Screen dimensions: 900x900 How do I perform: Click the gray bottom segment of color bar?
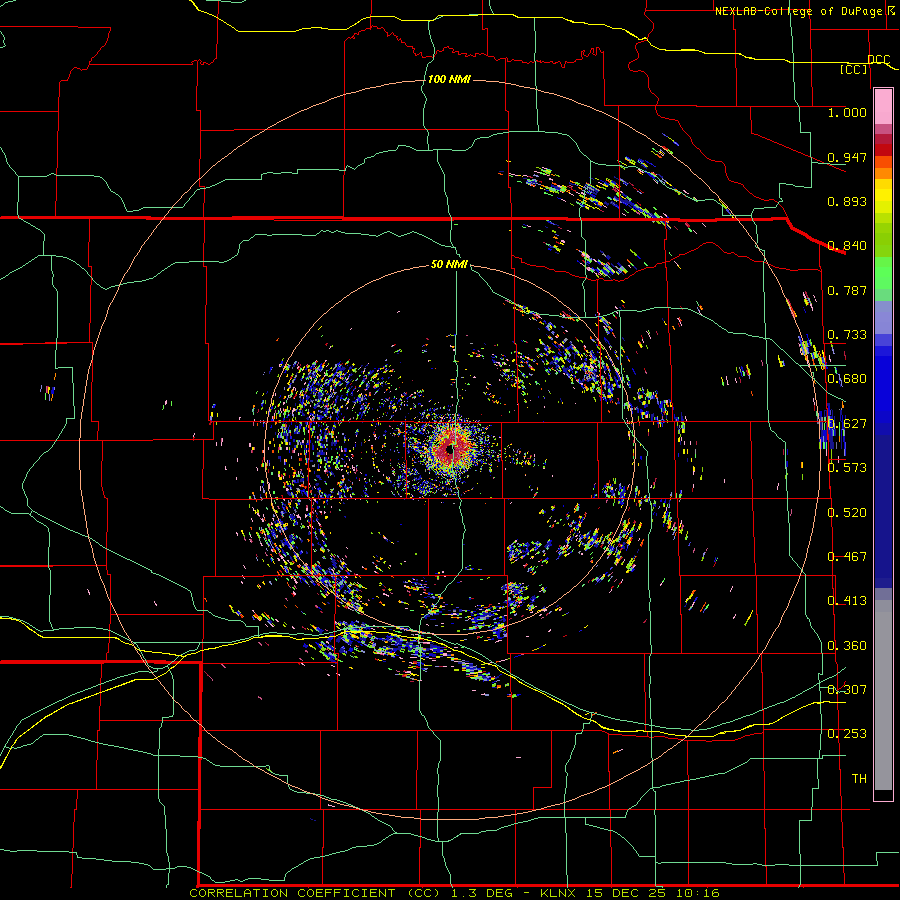(883, 695)
